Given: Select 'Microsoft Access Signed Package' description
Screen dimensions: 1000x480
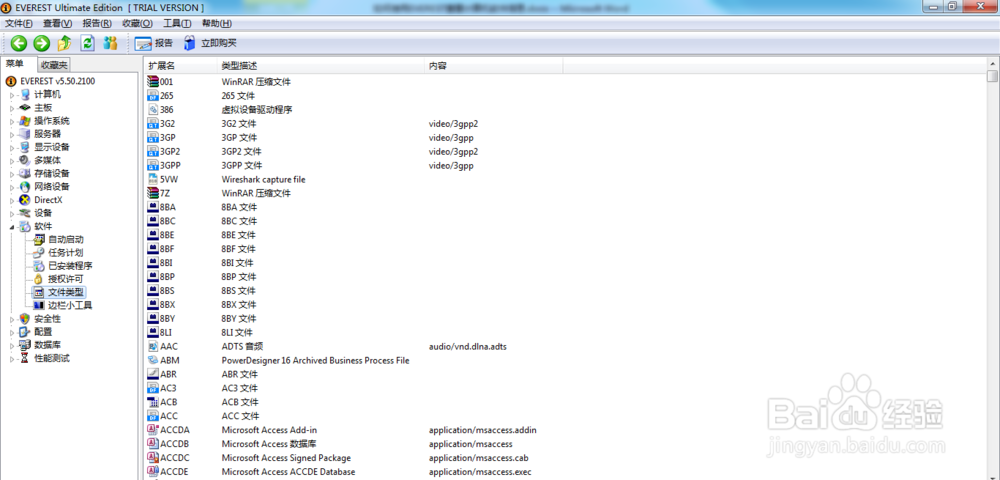Looking at the screenshot, I should pos(286,458).
